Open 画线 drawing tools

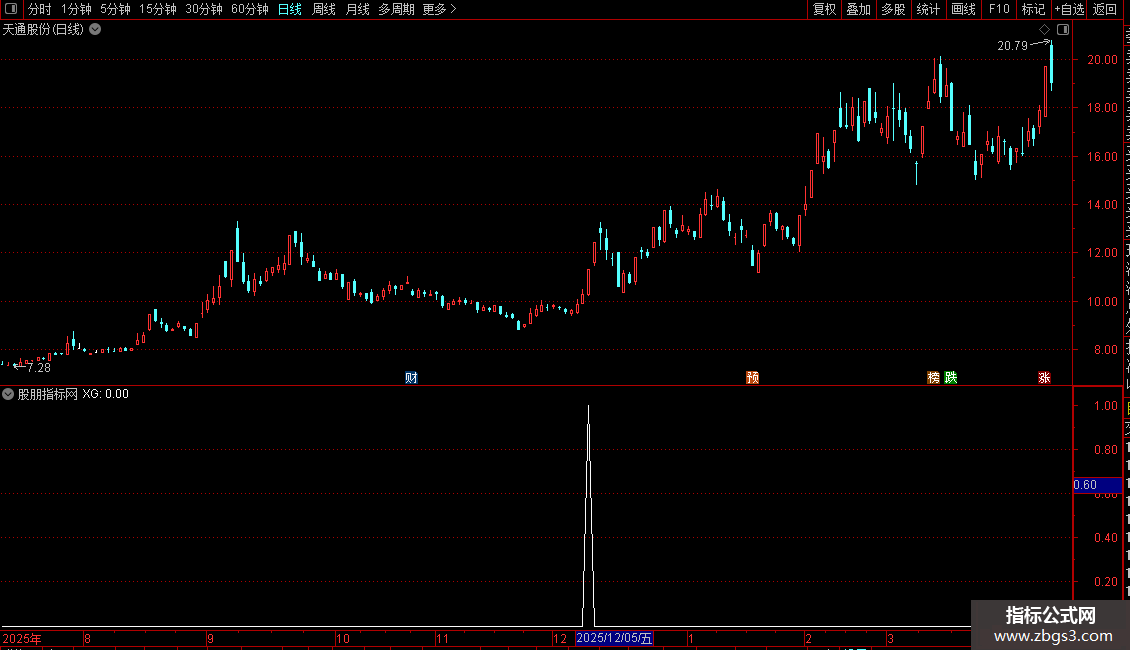(964, 9)
